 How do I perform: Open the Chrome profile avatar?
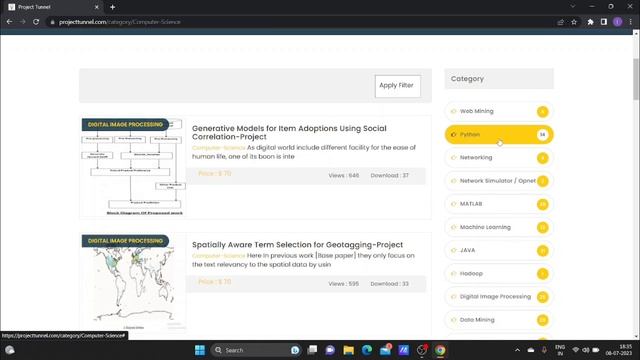point(618,22)
